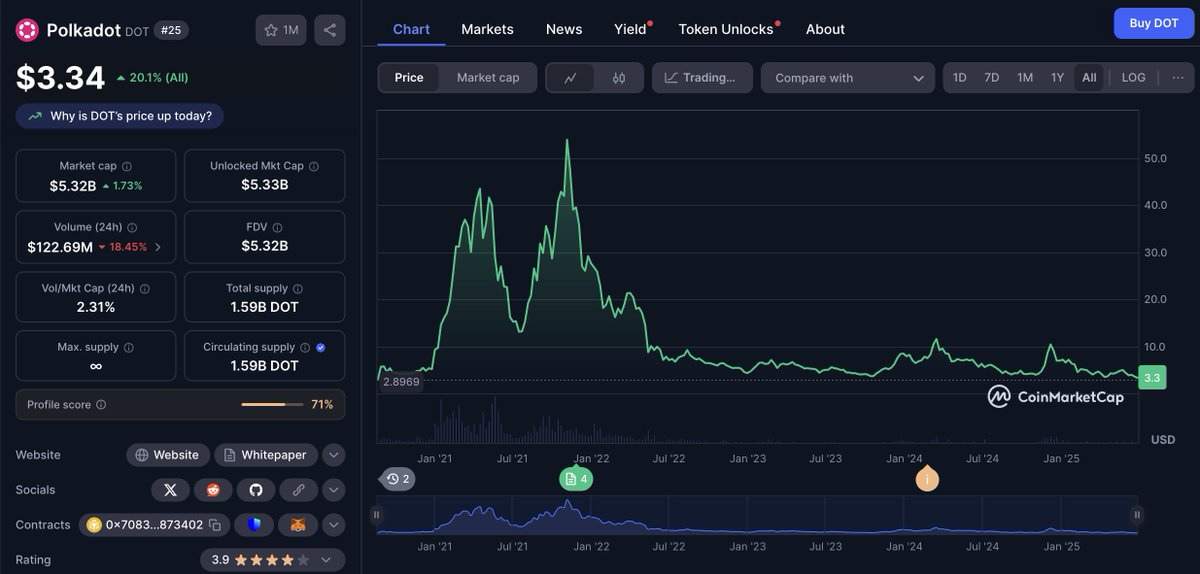
Task: Open the Whitepaper link button
Action: tap(266, 455)
